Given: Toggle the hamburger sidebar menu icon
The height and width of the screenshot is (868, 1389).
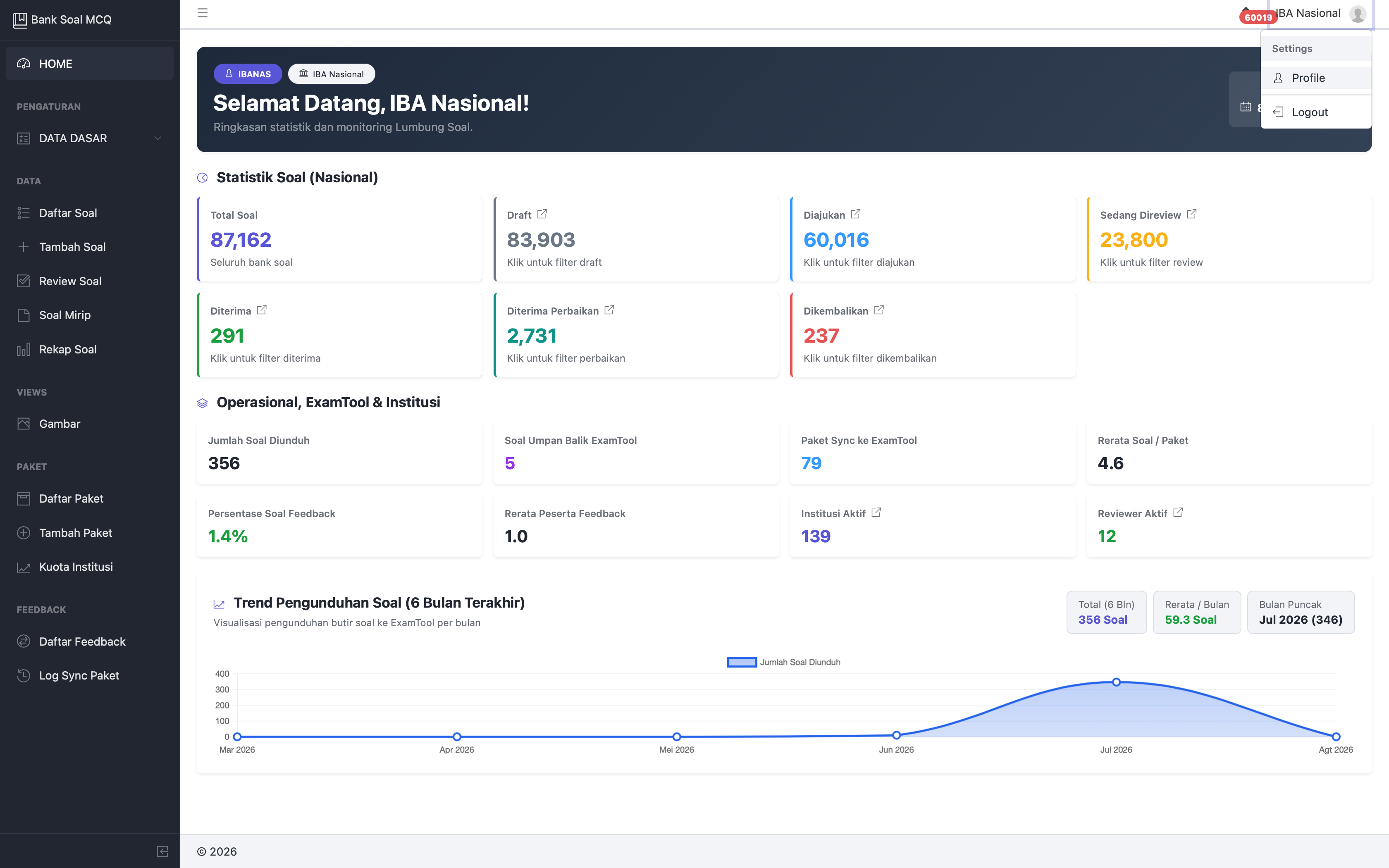Looking at the screenshot, I should [x=203, y=13].
